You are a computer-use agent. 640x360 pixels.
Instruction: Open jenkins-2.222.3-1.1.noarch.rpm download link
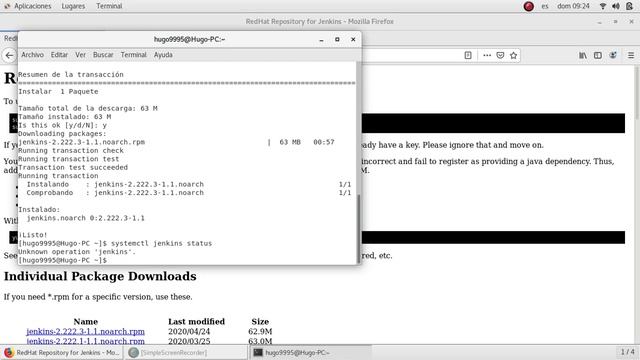point(85,331)
